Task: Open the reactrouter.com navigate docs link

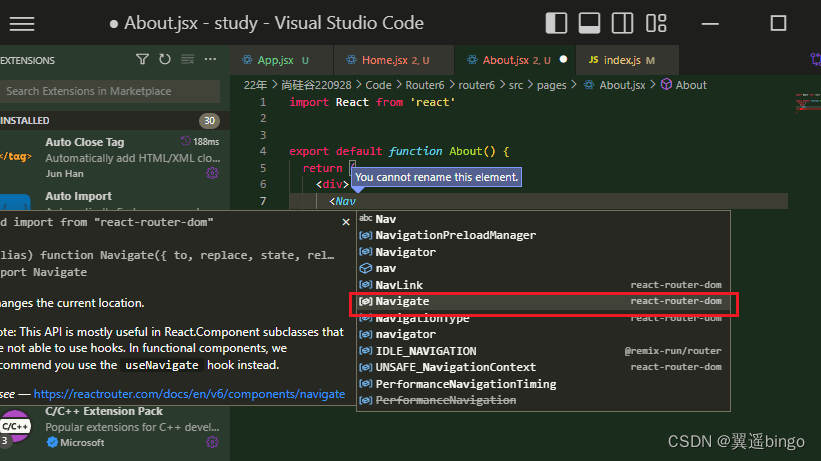Action: coord(189,394)
